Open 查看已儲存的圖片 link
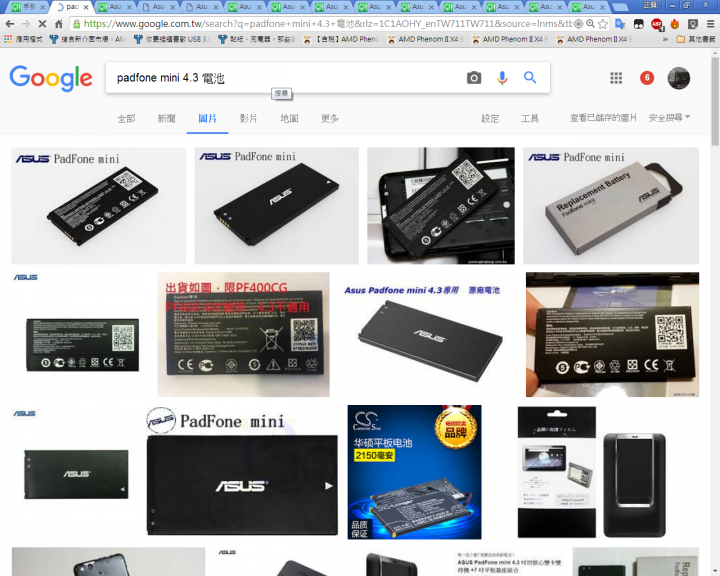This screenshot has height=576, width=720. point(603,118)
